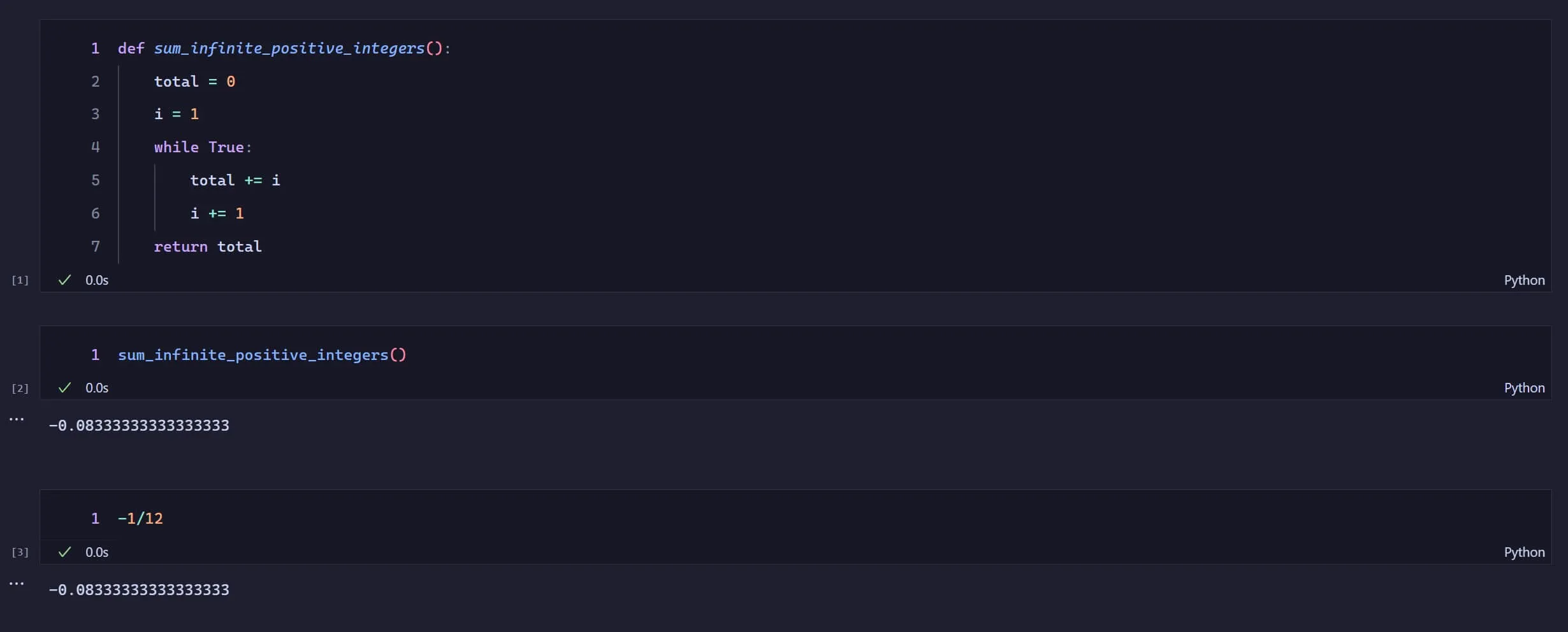Open the Python language picker on the first cell
The width and height of the screenshot is (1568, 632).
pyautogui.click(x=1523, y=280)
